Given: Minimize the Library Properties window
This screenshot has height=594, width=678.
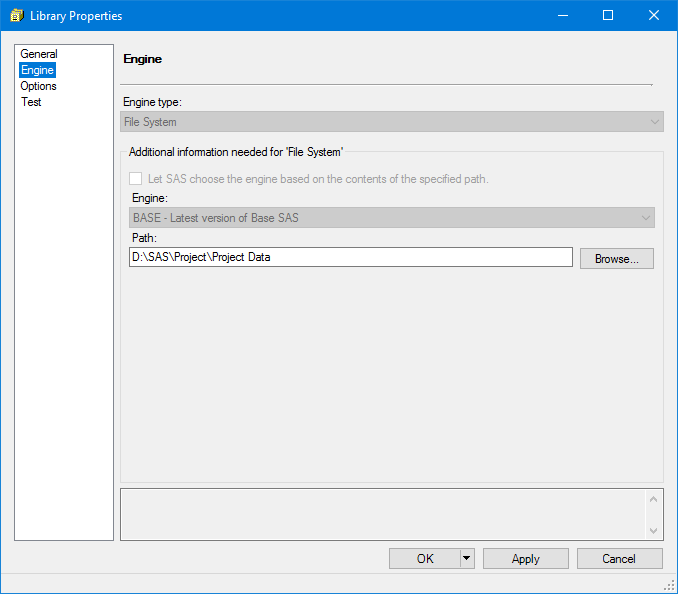Looking at the screenshot, I should 562,15.
